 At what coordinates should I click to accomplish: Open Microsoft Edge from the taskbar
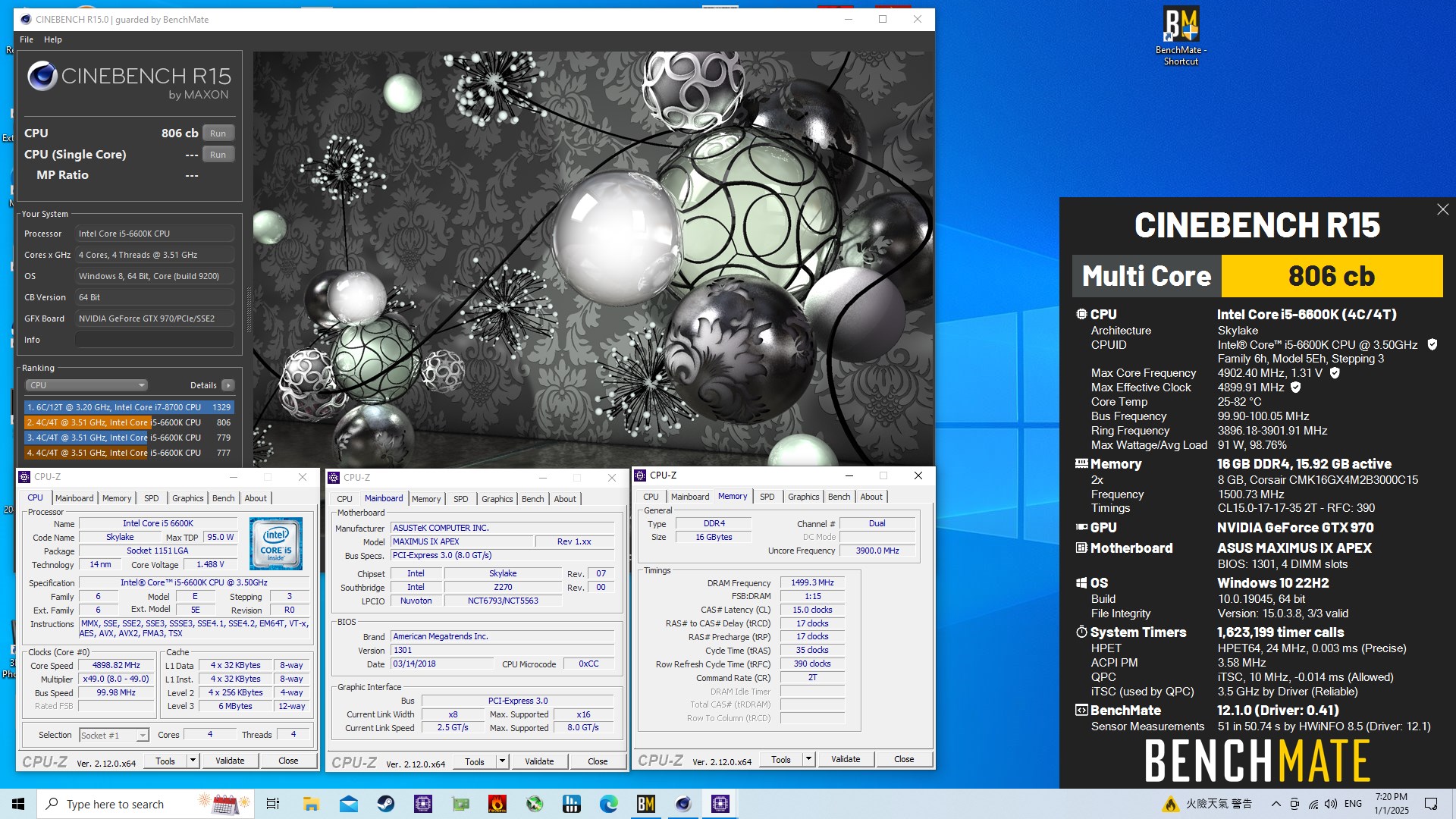609,804
